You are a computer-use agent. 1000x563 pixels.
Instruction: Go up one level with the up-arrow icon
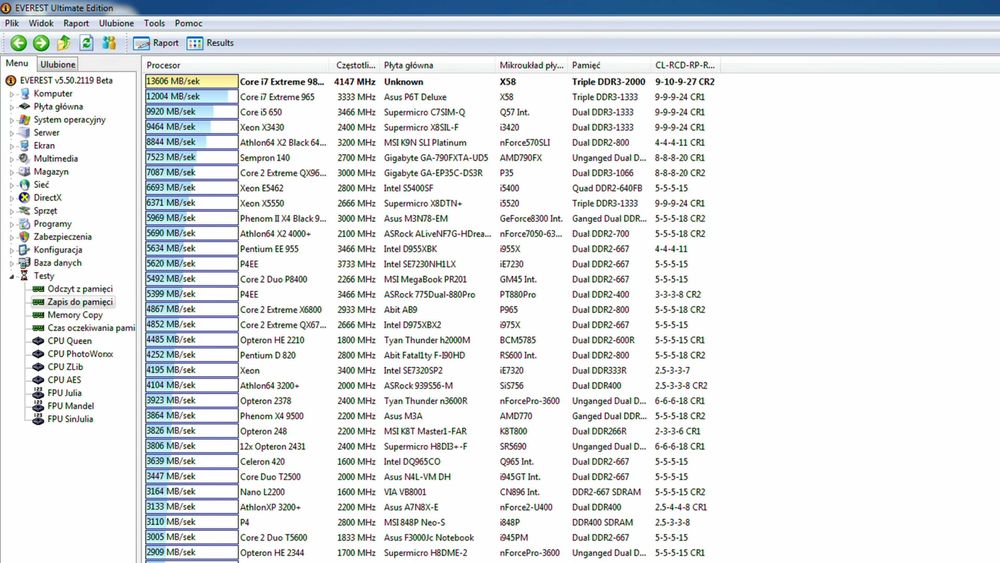pos(64,43)
